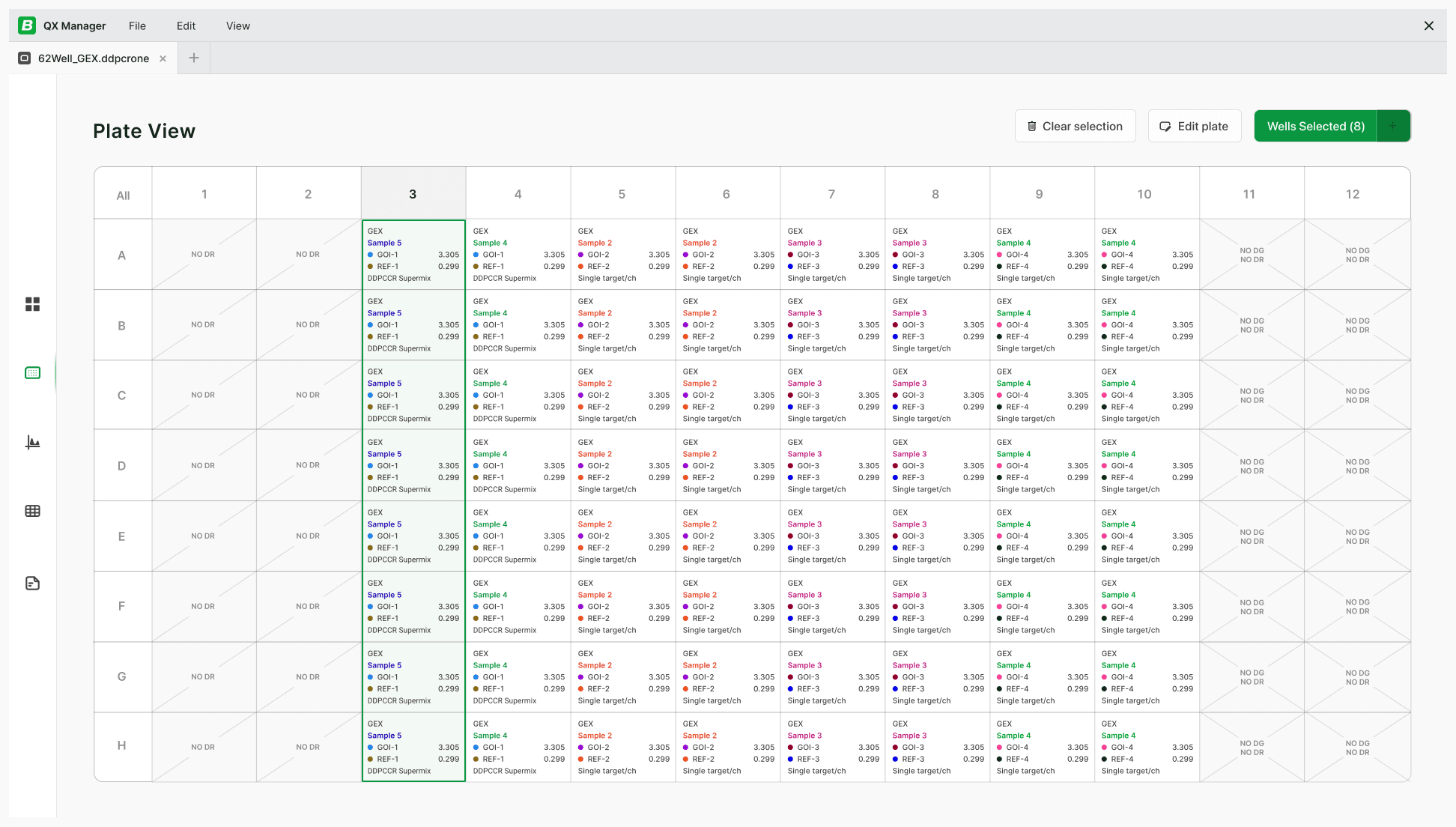Viewport: 1456px width, 827px height.
Task: Select column 7 header
Action: (831, 194)
